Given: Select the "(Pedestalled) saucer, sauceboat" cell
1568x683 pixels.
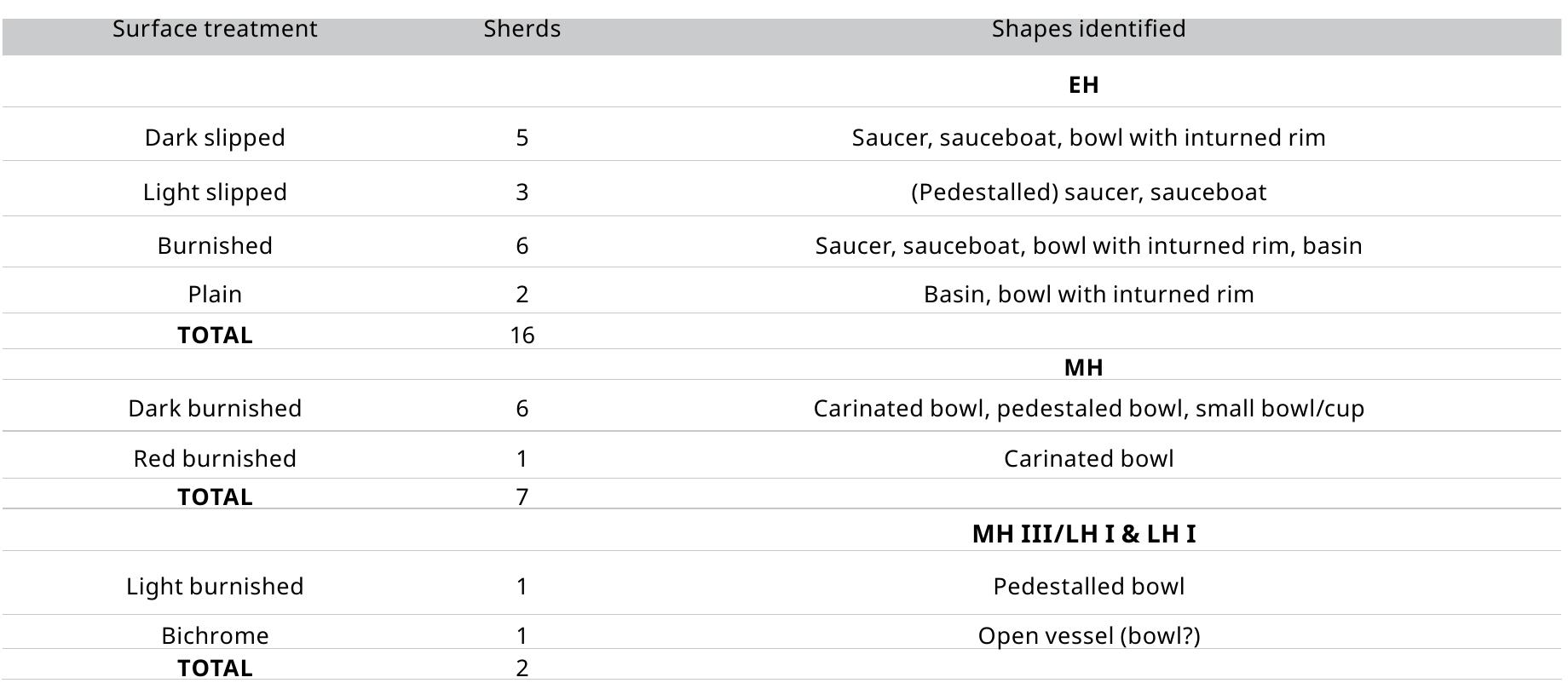Looking at the screenshot, I should click(1088, 192).
